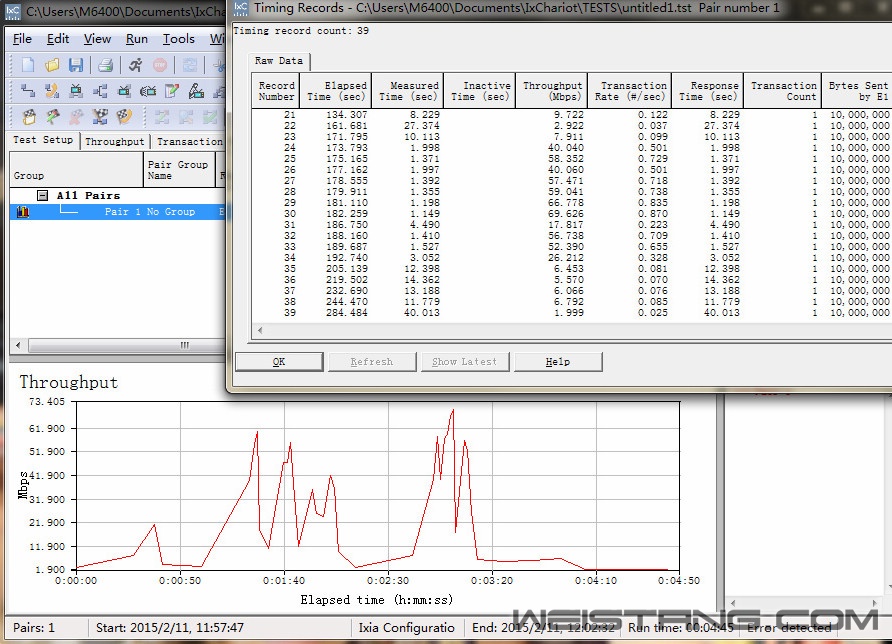
Task: Click the Print toolbar icon
Action: pyautogui.click(x=105, y=65)
